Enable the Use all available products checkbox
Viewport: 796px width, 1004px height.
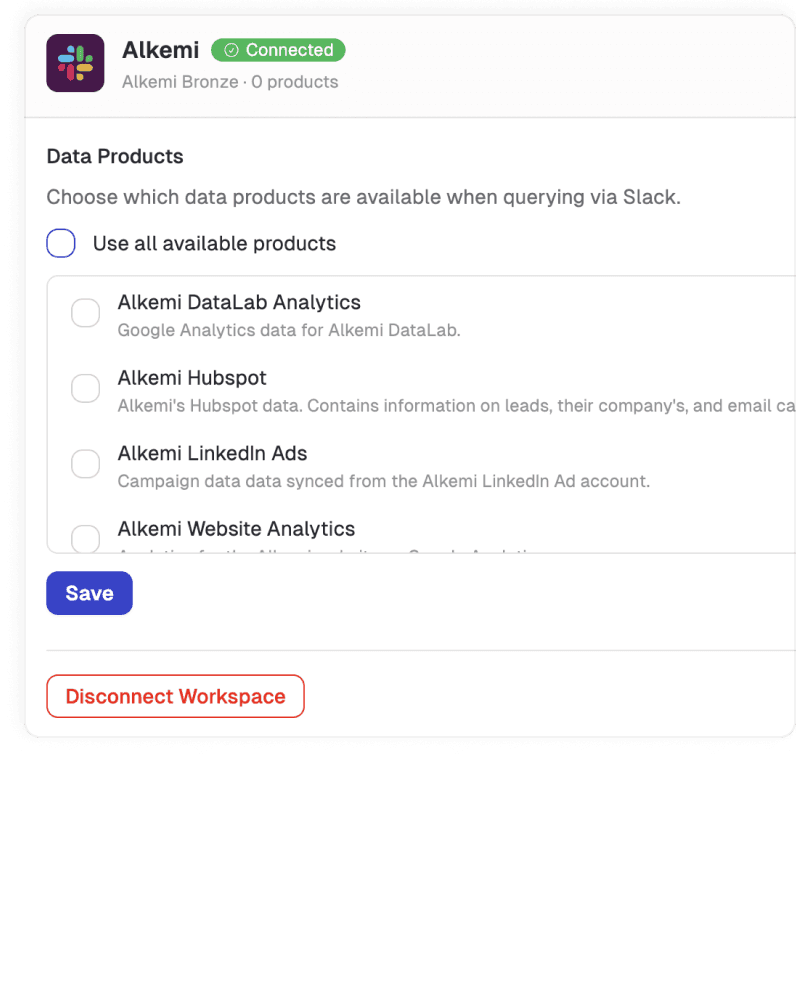coord(61,243)
